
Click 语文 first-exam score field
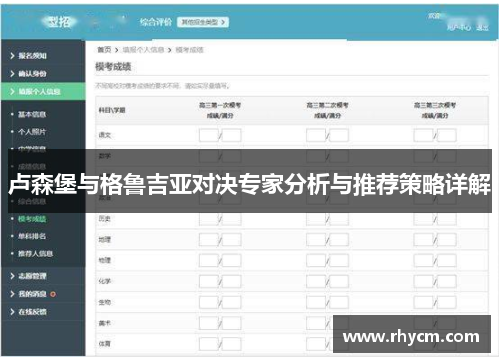pos(209,135)
